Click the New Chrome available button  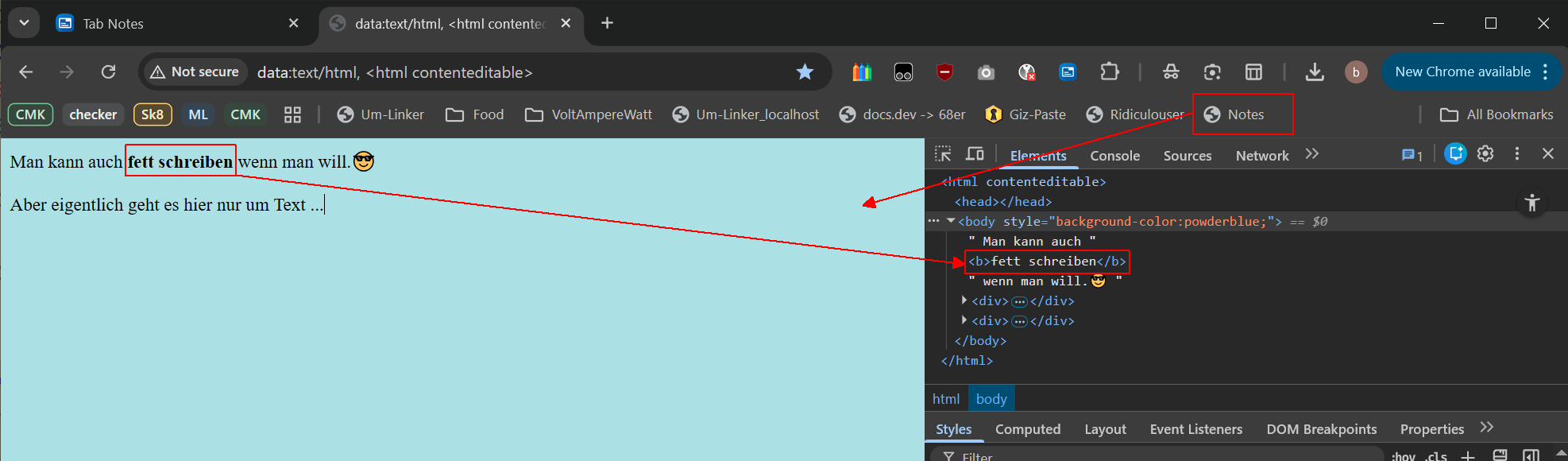tap(1462, 72)
